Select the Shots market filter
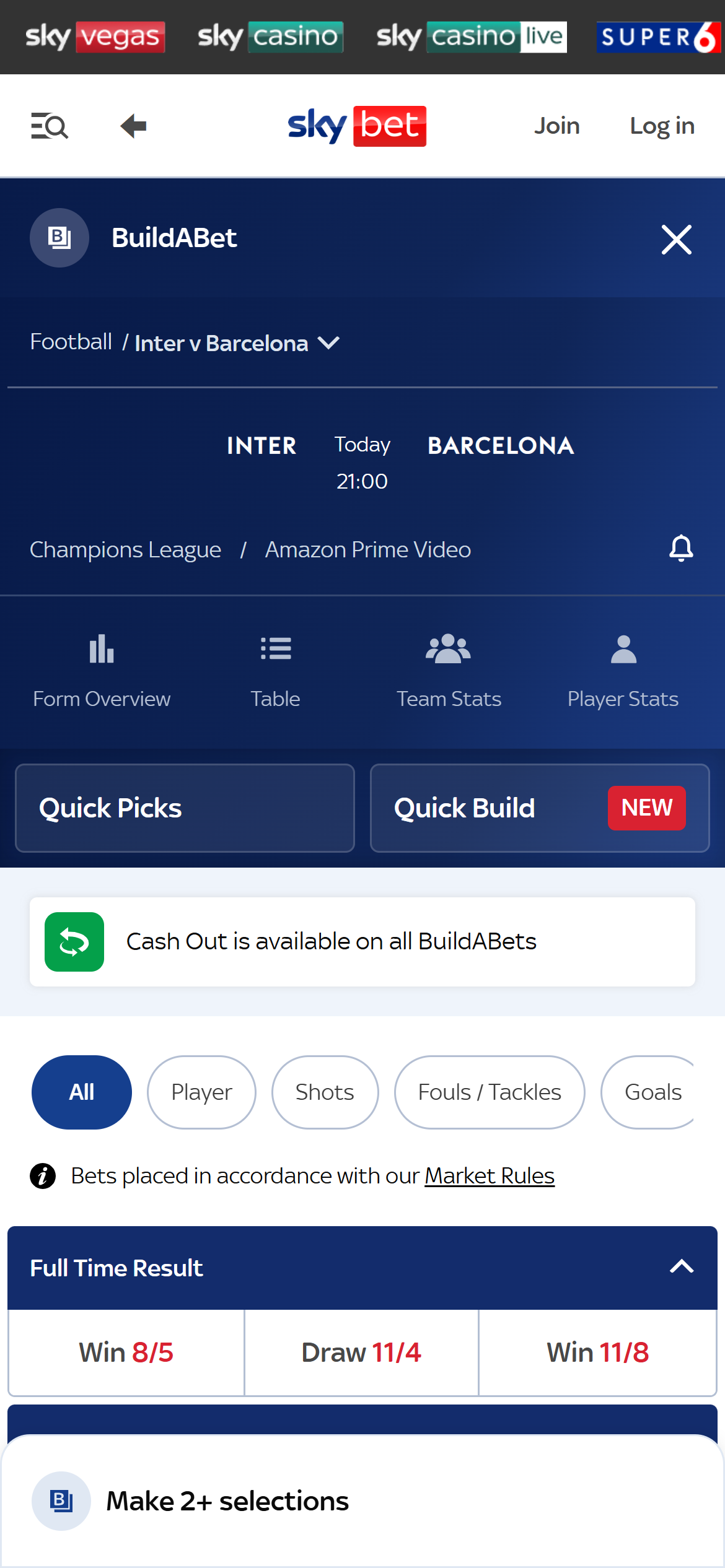 324,1092
